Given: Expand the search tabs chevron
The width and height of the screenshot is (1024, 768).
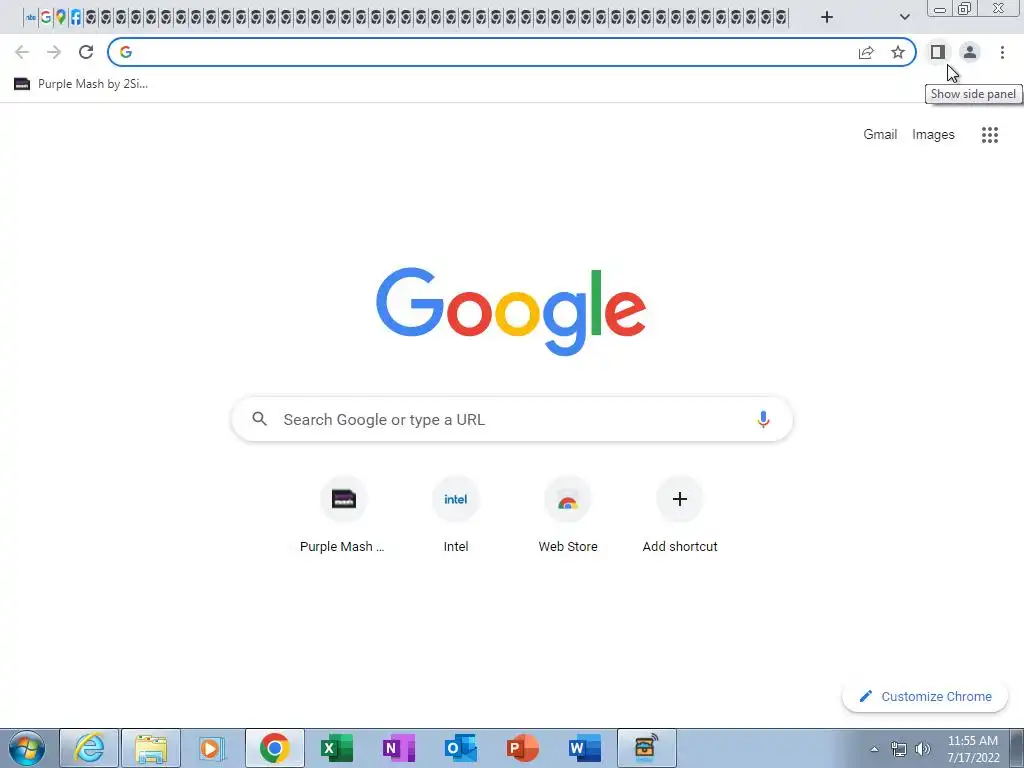Looking at the screenshot, I should click(904, 17).
